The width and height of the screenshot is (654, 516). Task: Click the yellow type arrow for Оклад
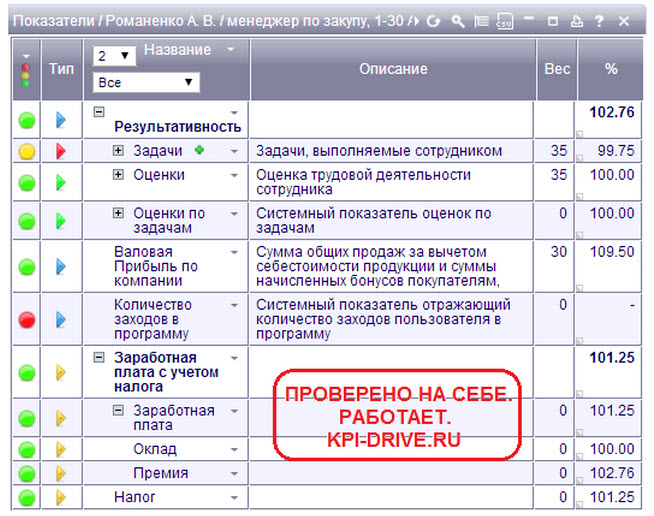point(61,449)
